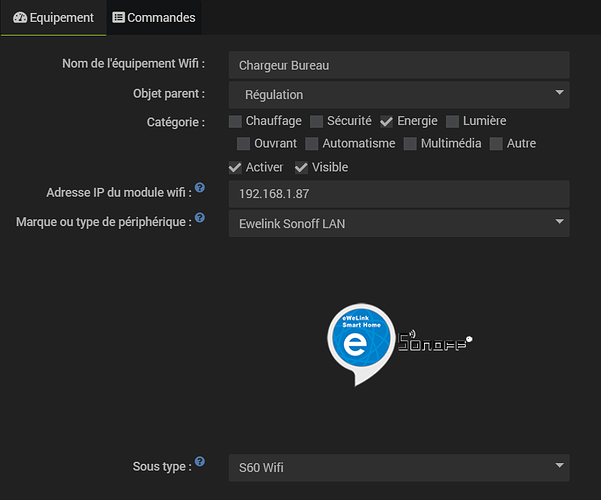Toggle the Visible checkbox

tap(302, 167)
